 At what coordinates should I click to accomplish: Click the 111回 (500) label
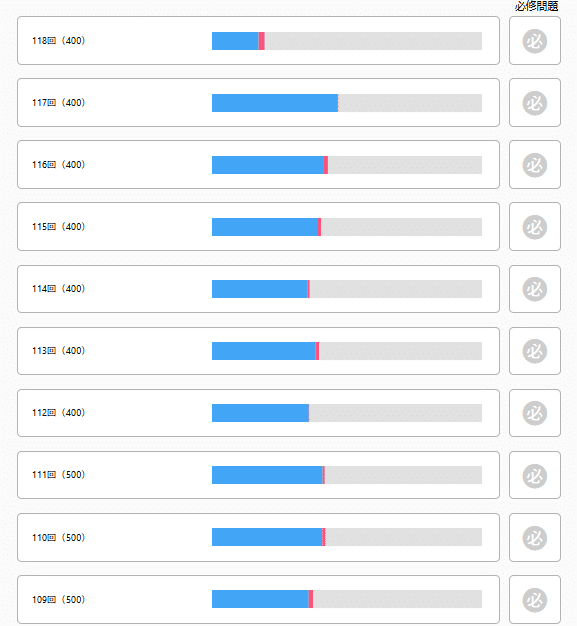pos(59,474)
